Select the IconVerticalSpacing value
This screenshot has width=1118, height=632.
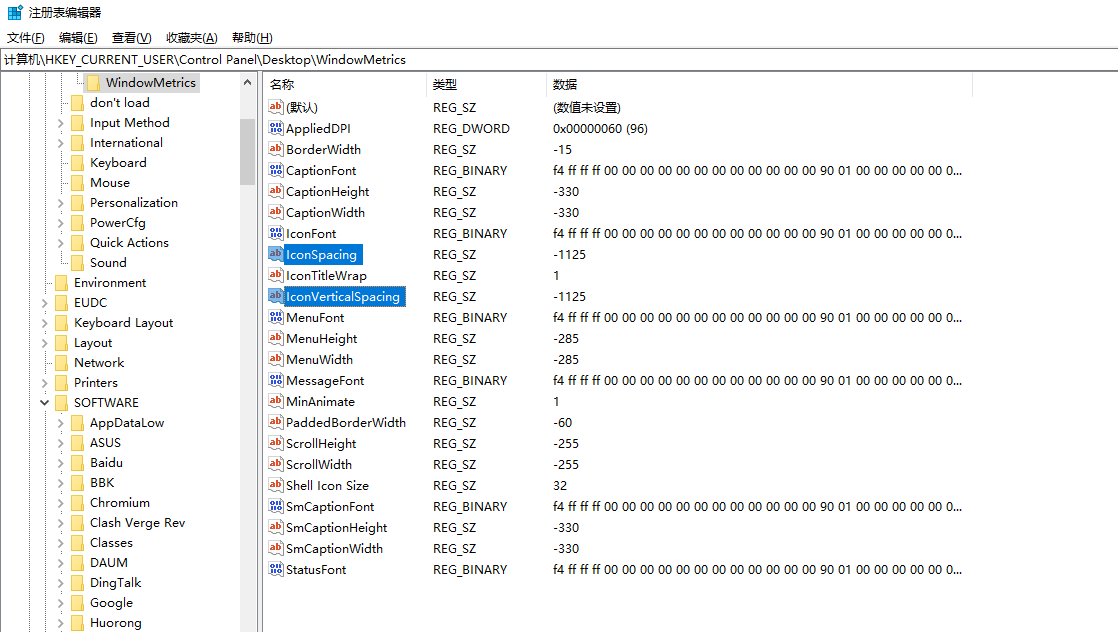point(342,296)
